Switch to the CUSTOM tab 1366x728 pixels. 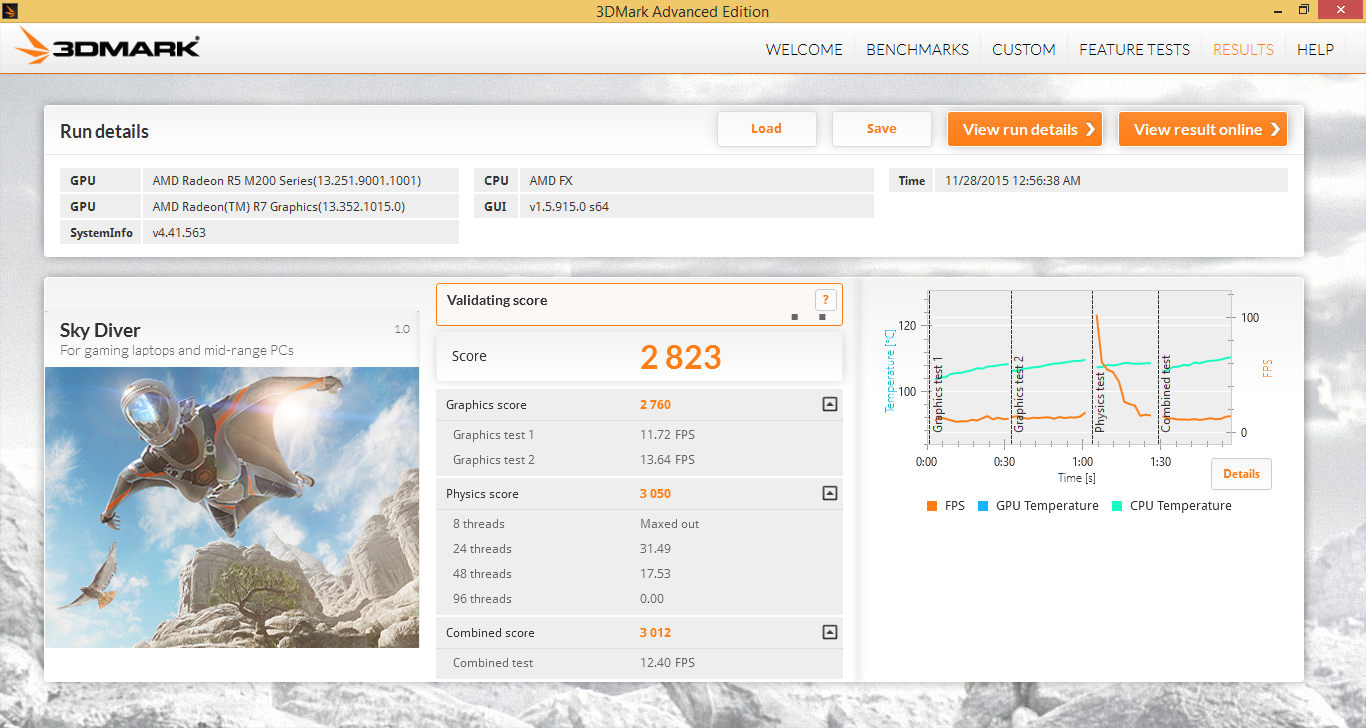click(1023, 49)
